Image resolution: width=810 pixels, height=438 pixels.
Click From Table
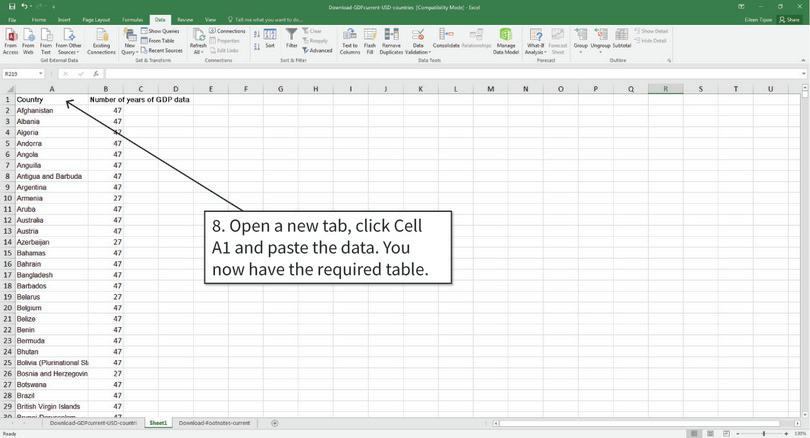click(x=158, y=41)
